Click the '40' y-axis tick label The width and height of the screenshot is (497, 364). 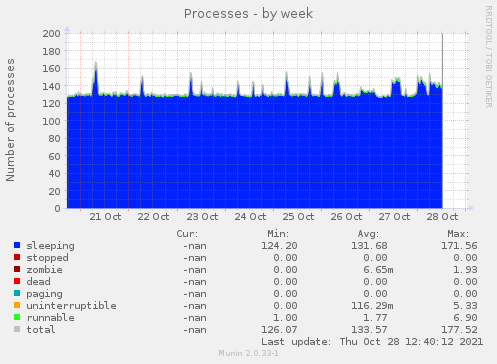(x=54, y=174)
